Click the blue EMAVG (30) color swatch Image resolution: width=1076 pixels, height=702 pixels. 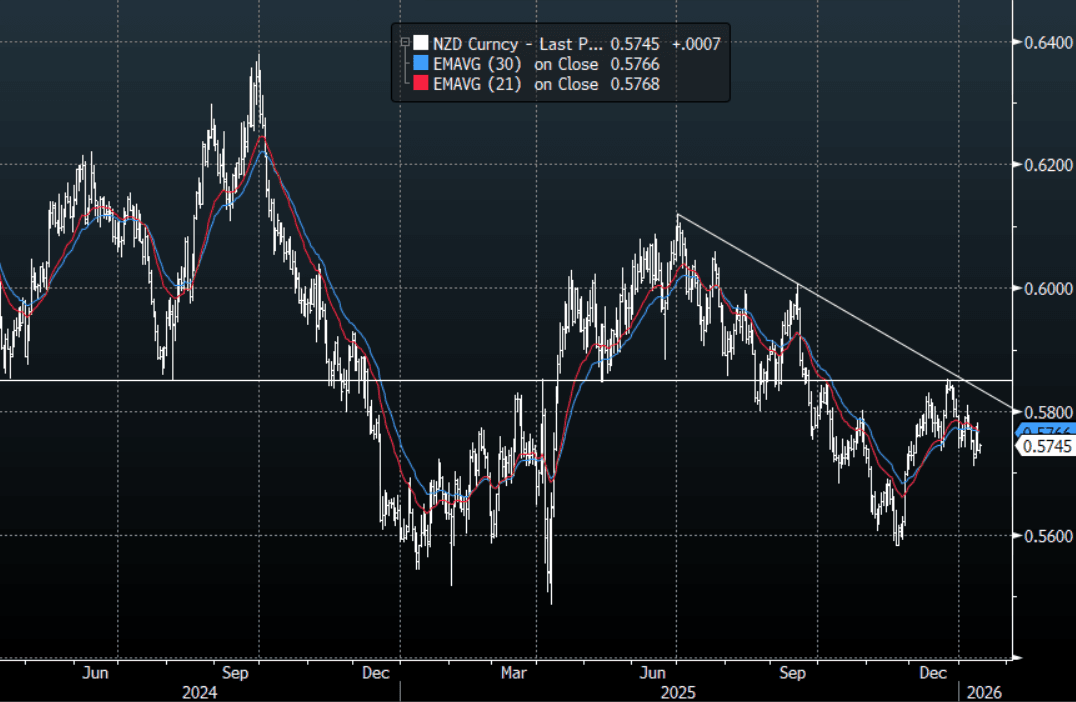click(x=421, y=64)
